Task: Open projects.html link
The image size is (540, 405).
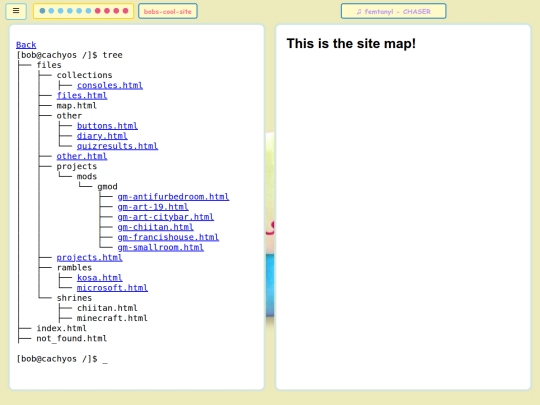Action: (90, 257)
